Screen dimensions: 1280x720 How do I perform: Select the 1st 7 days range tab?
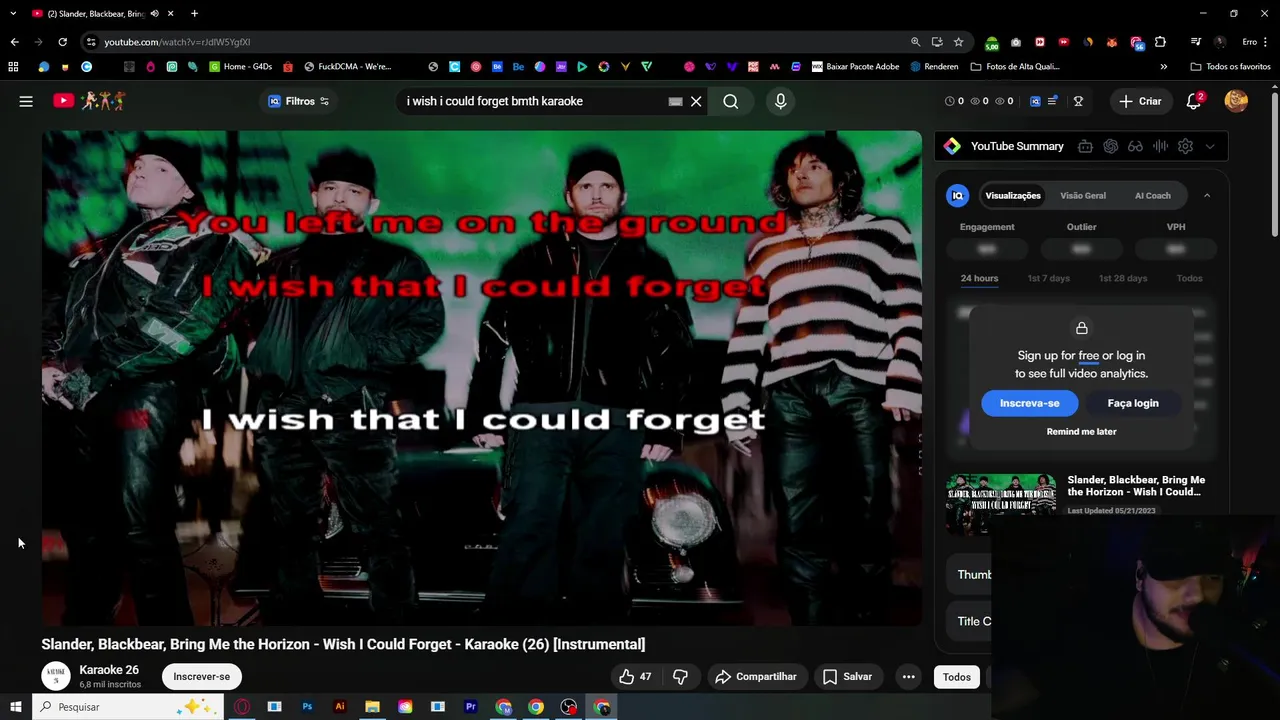[x=1048, y=278]
